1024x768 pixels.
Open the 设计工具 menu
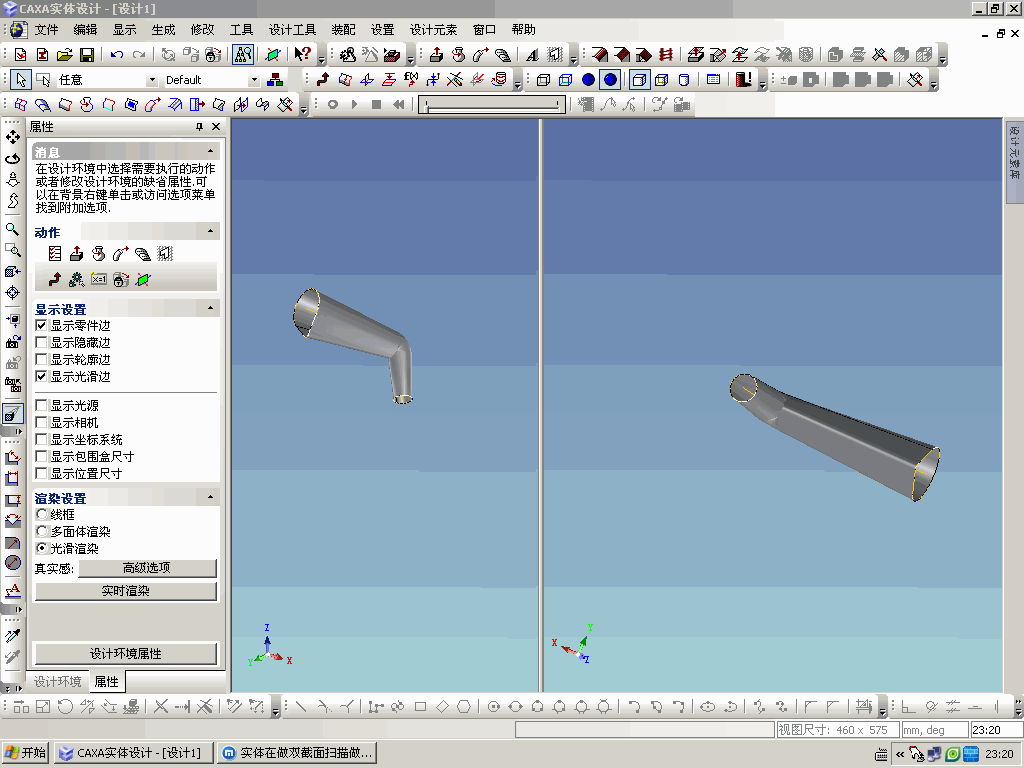[292, 30]
